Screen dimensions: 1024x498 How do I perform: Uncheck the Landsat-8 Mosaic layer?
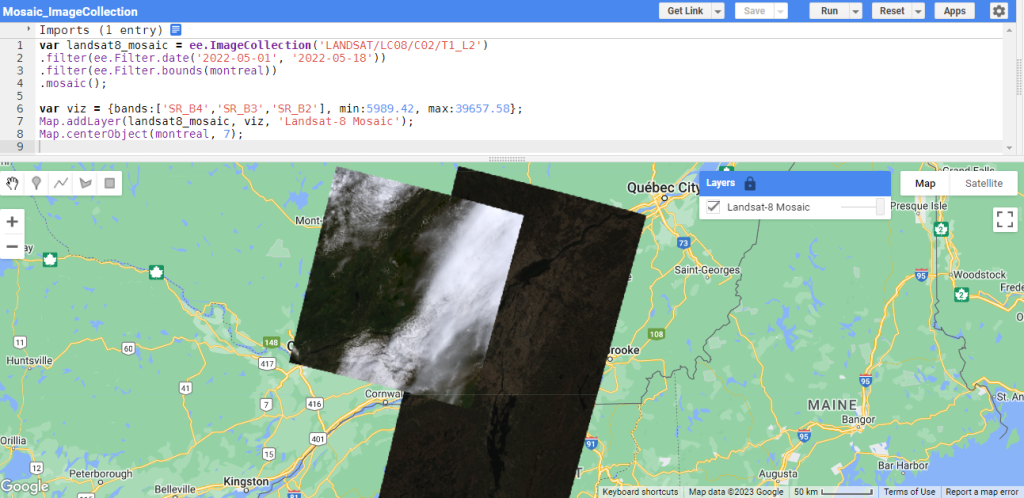[714, 207]
